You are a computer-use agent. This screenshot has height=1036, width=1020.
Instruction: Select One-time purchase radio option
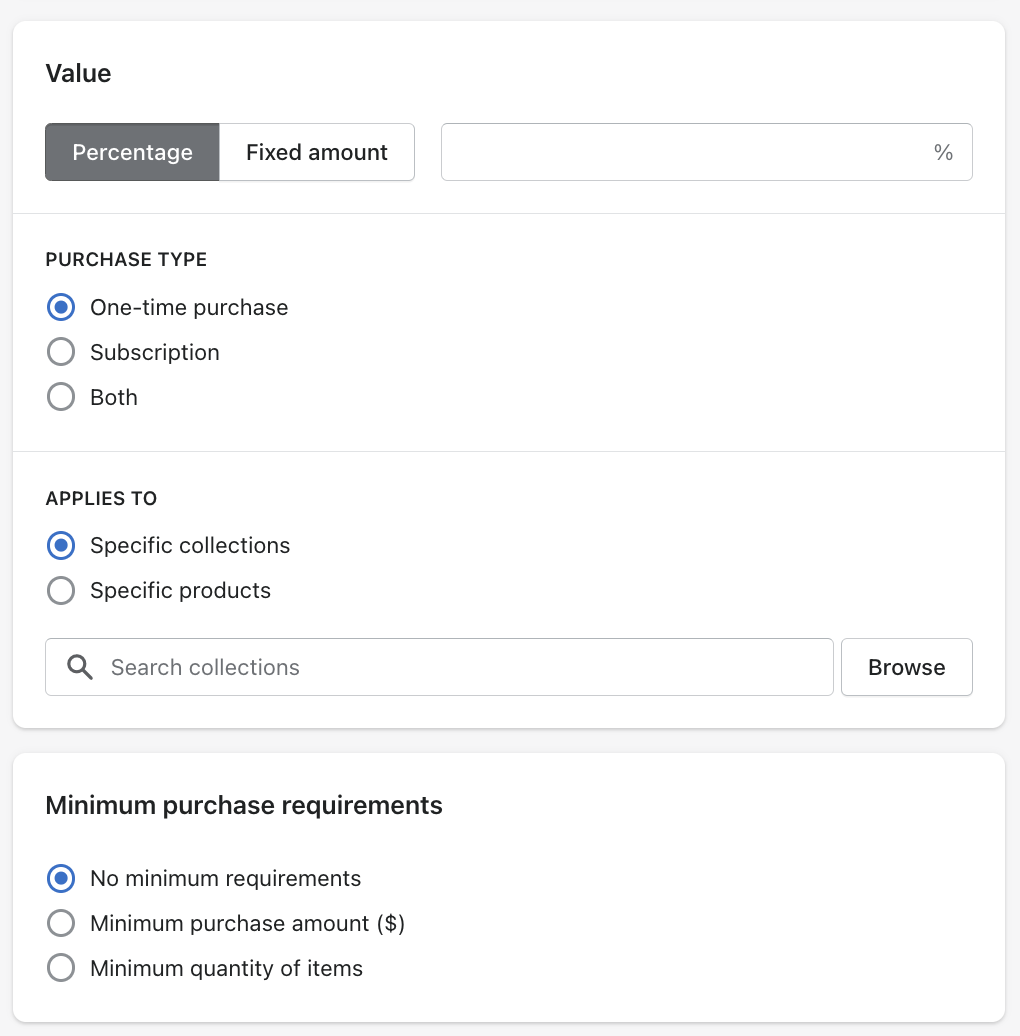pos(61,308)
